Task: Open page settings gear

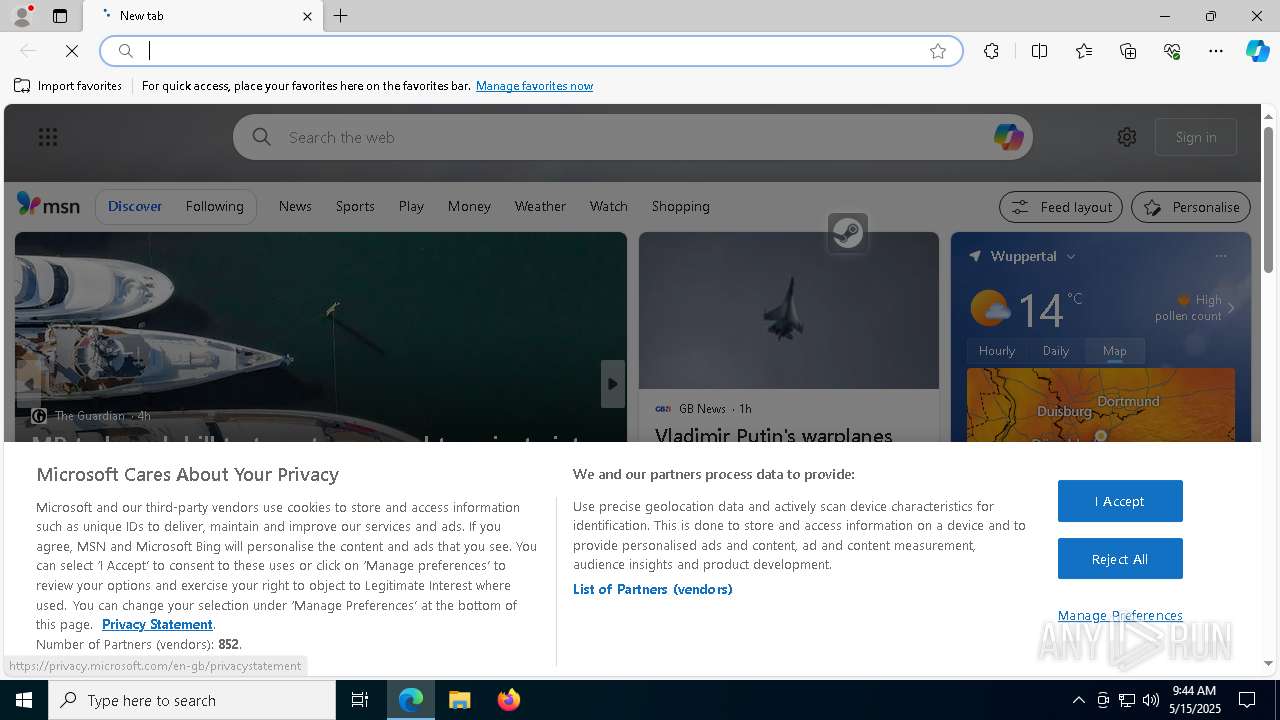Action: coord(1127,137)
